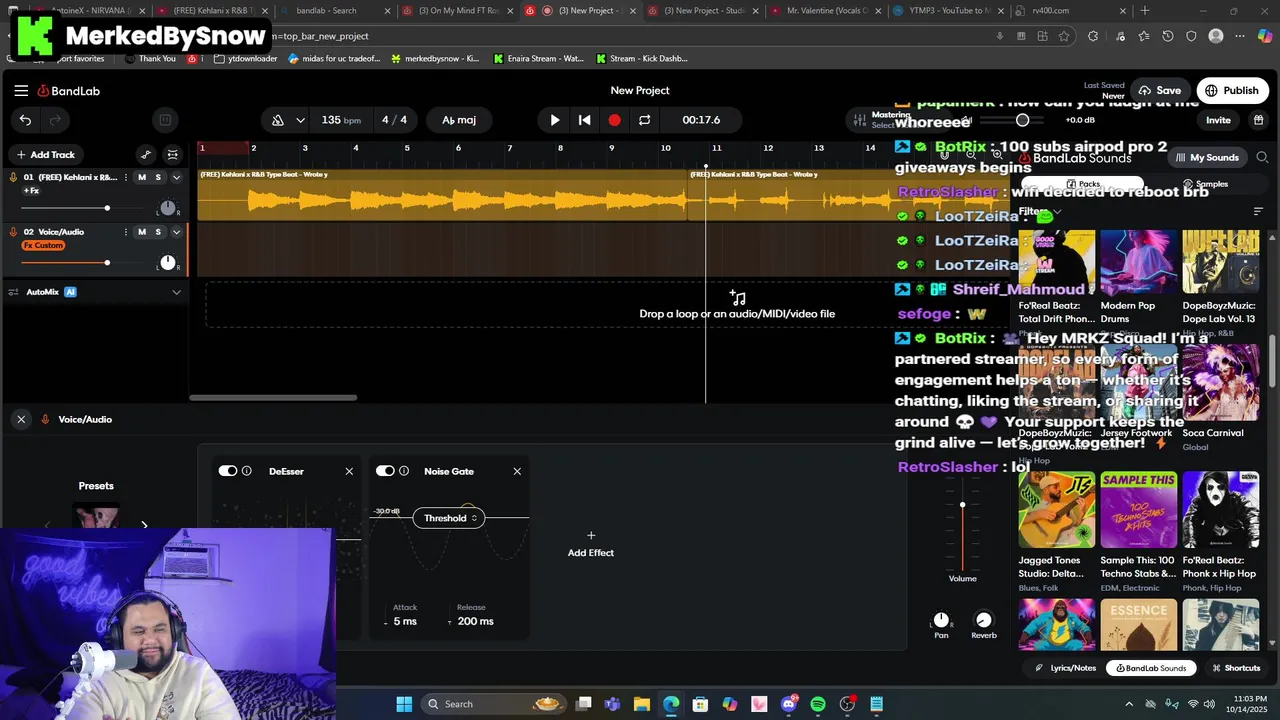This screenshot has height=720, width=1280.
Task: Click Add Effect plus button
Action: tap(591, 544)
